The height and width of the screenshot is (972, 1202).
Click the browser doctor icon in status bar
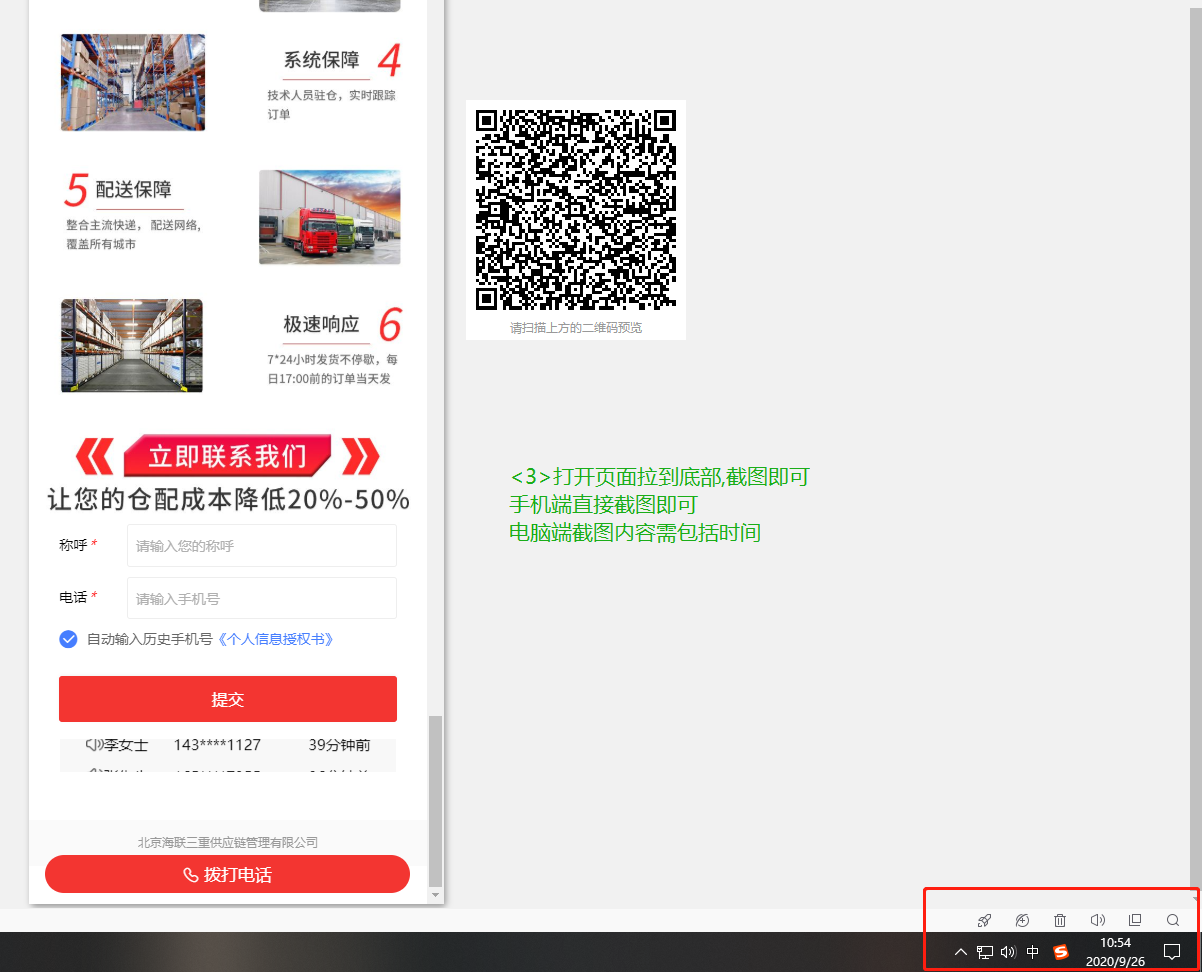(1022, 920)
